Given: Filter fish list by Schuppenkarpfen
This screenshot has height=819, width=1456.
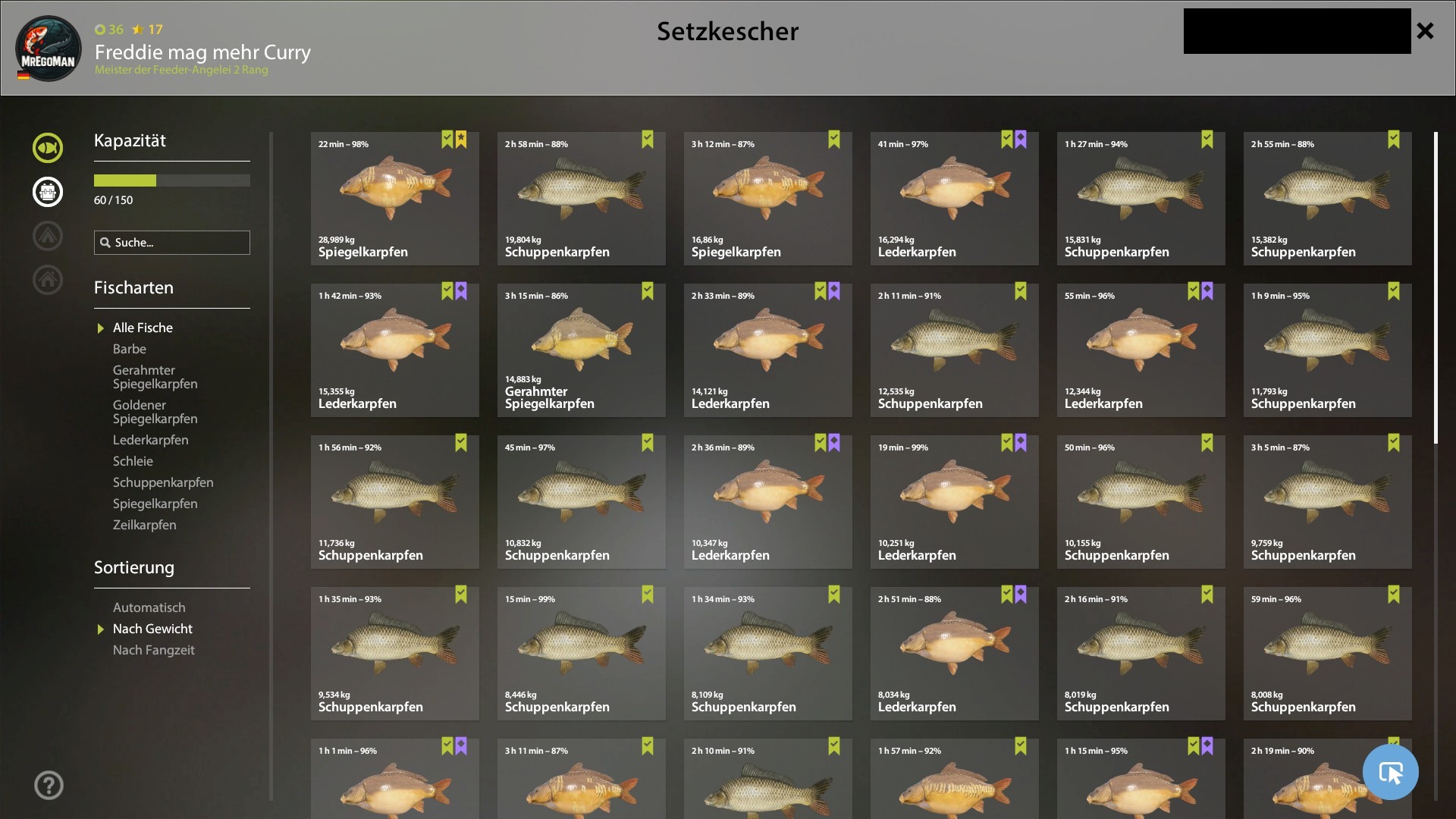Looking at the screenshot, I should (163, 482).
